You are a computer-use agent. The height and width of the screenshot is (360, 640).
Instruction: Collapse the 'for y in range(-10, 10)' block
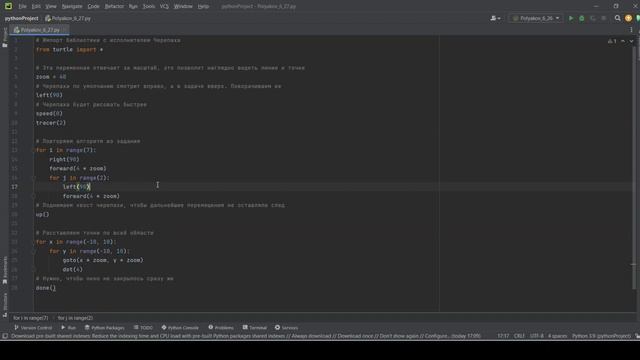[x=33, y=251]
